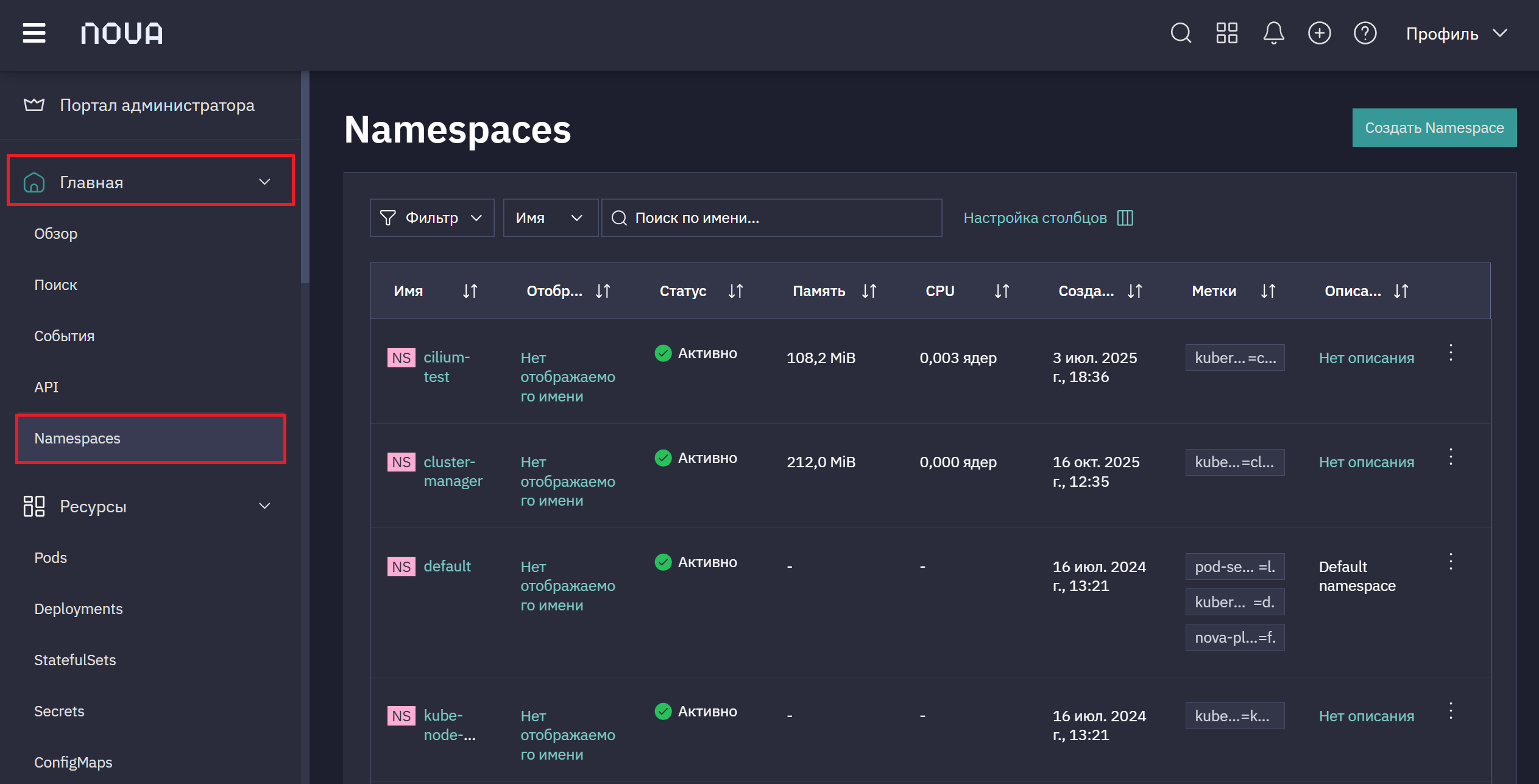Open actions menu for cluster-manager row
The image size is (1539, 784).
pos(1451,457)
